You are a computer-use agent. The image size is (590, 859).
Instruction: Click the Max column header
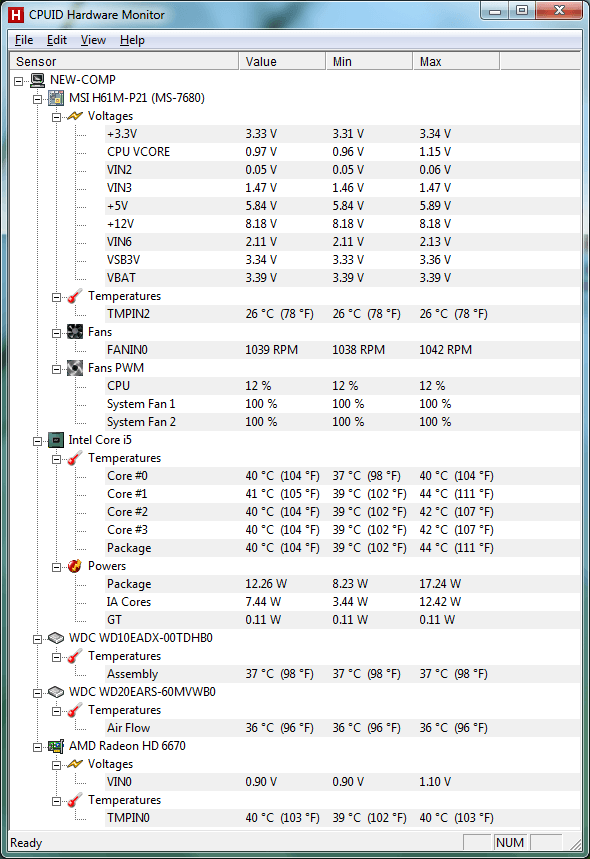(x=456, y=61)
